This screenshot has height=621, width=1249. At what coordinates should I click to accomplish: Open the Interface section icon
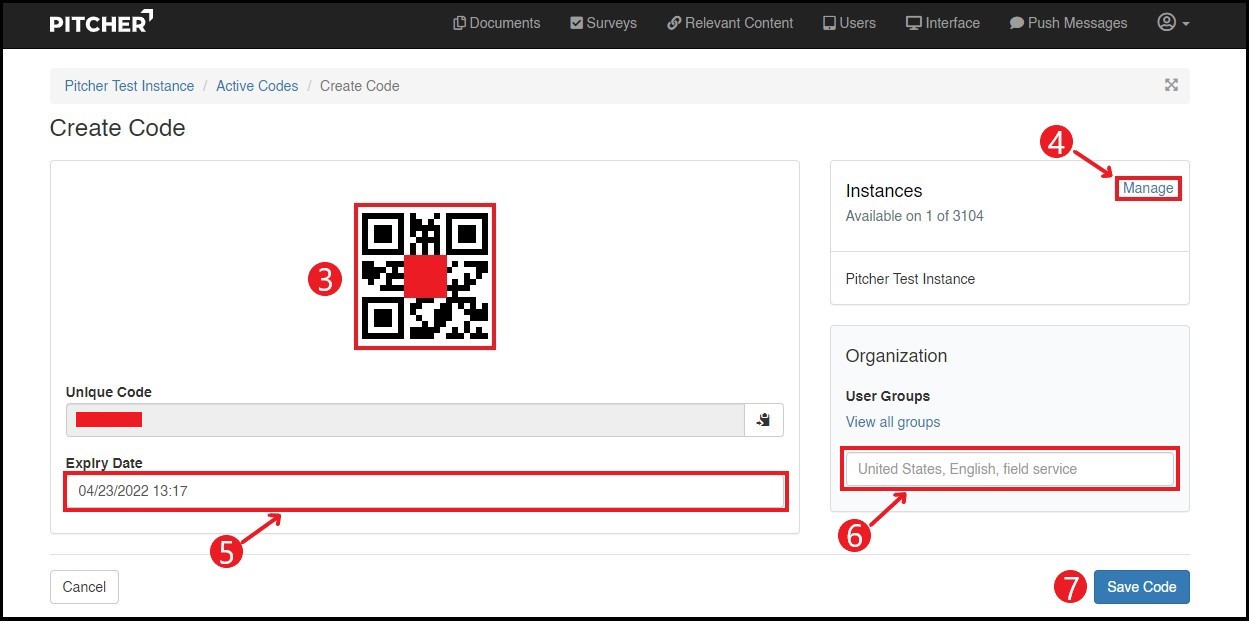pos(915,22)
